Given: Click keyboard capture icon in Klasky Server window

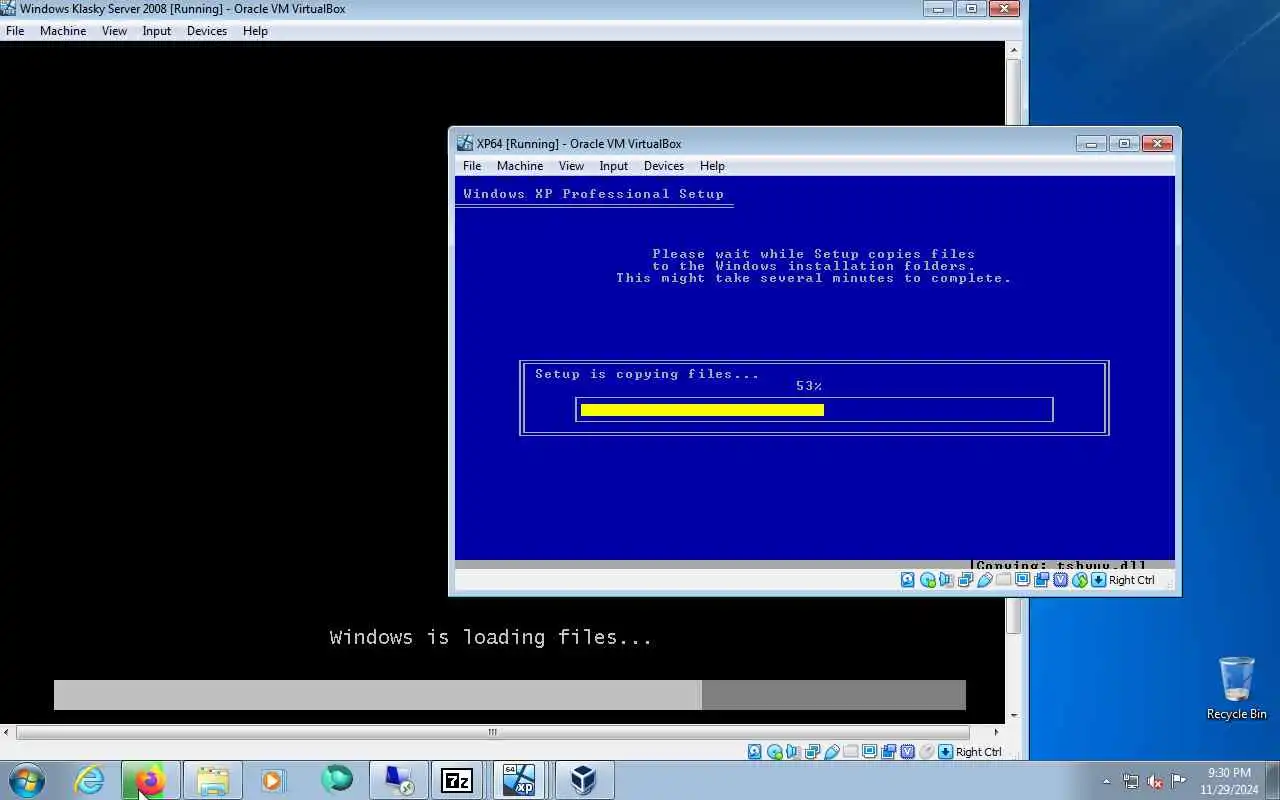Looking at the screenshot, I should coord(945,752).
